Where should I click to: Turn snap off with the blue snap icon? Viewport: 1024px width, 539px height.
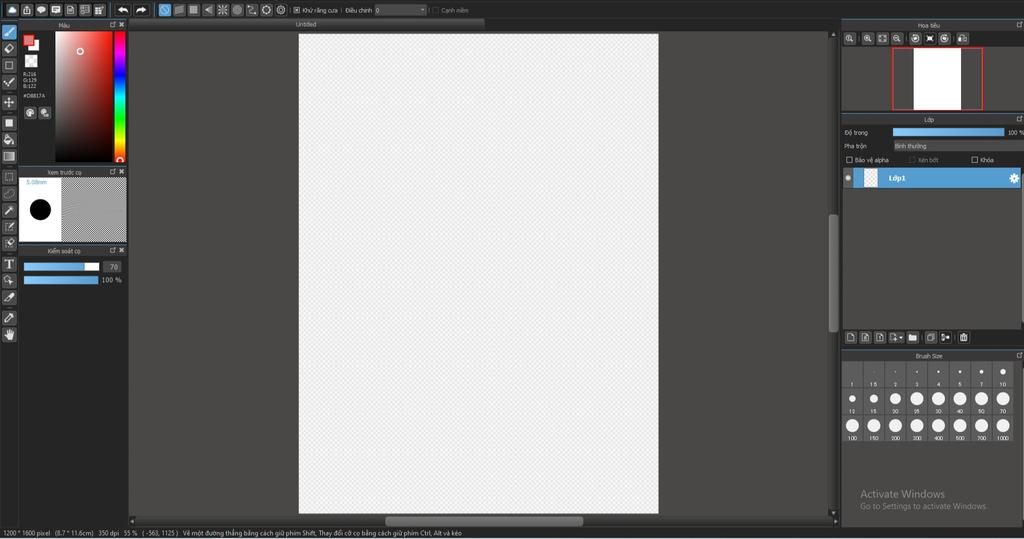coord(165,10)
